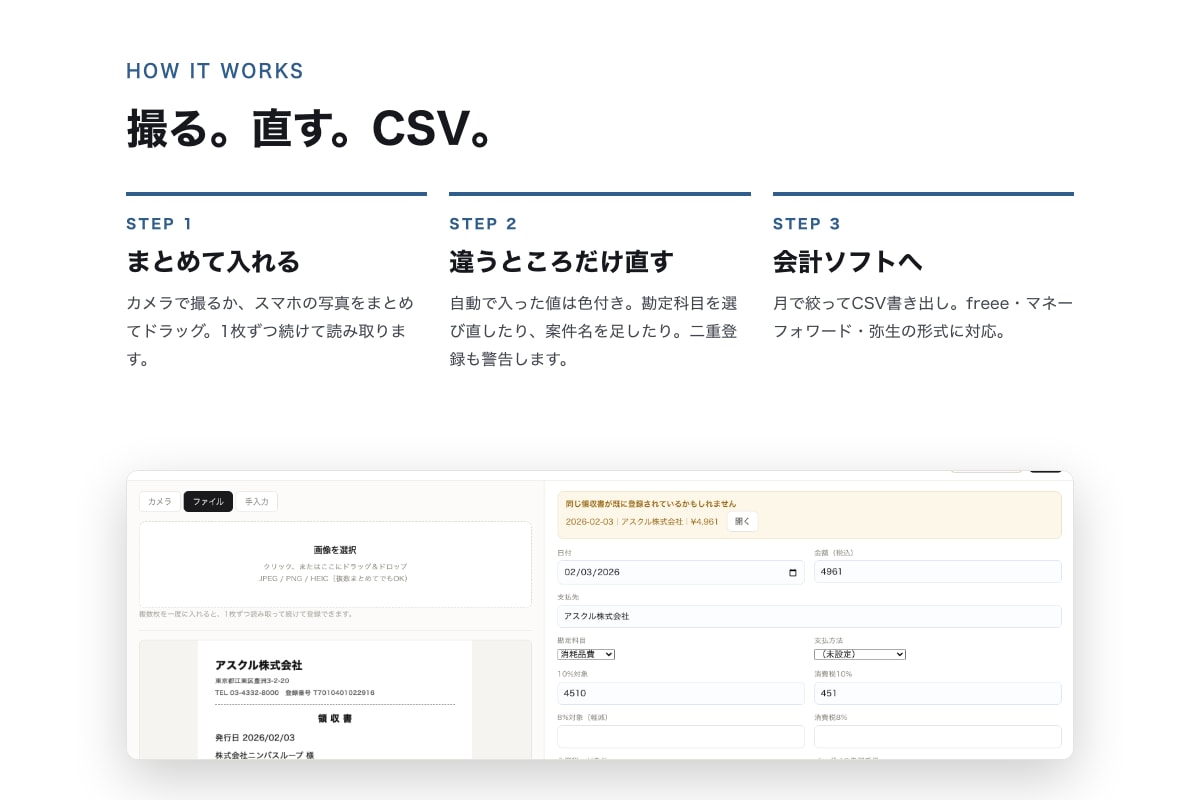Focus the 日付 date field 02/03/2026
Screen dimensions: 1200x800
(x=680, y=572)
